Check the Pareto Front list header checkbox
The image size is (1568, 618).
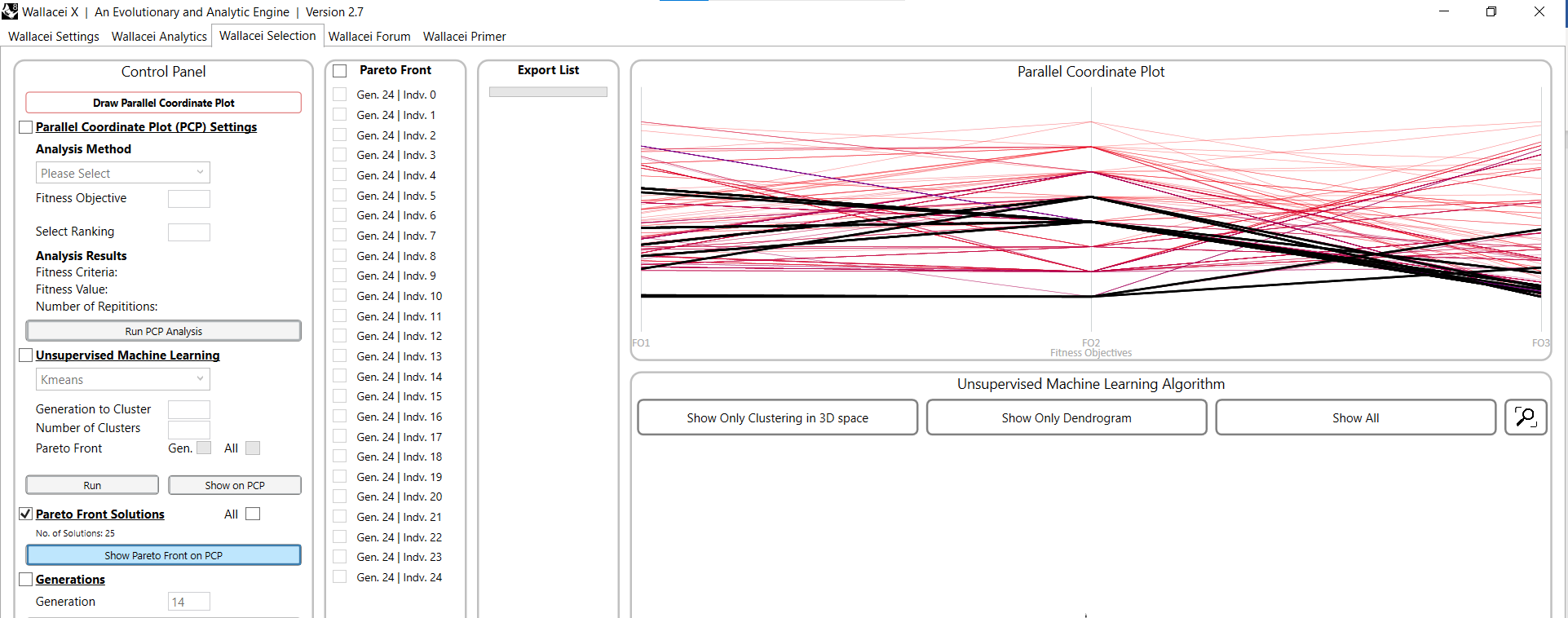click(x=340, y=71)
